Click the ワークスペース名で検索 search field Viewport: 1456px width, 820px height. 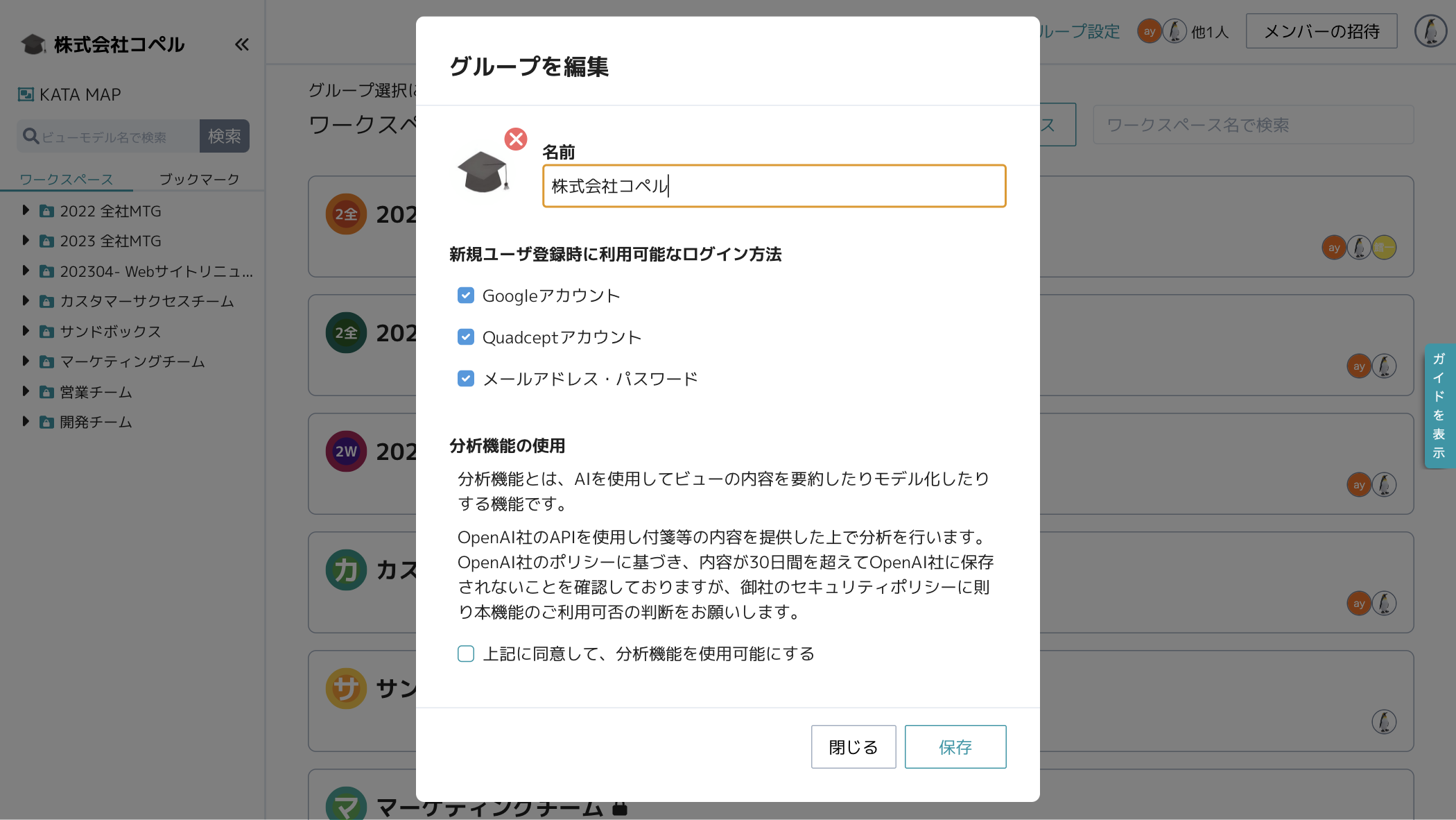[1254, 125]
